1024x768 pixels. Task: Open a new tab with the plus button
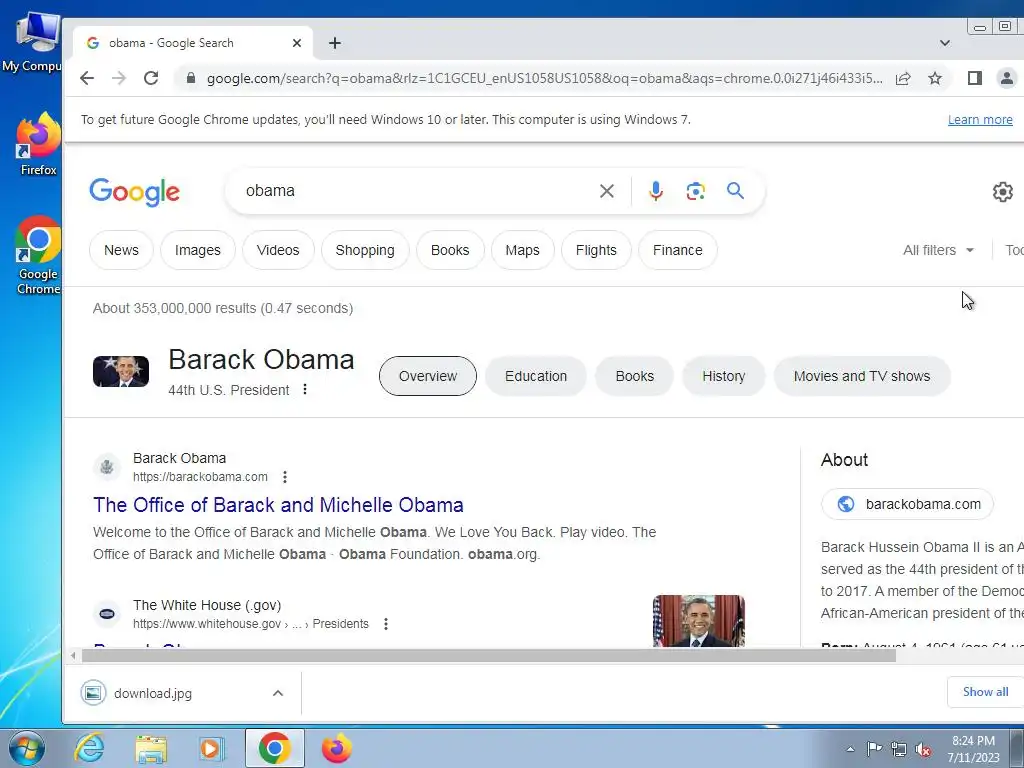tap(335, 43)
